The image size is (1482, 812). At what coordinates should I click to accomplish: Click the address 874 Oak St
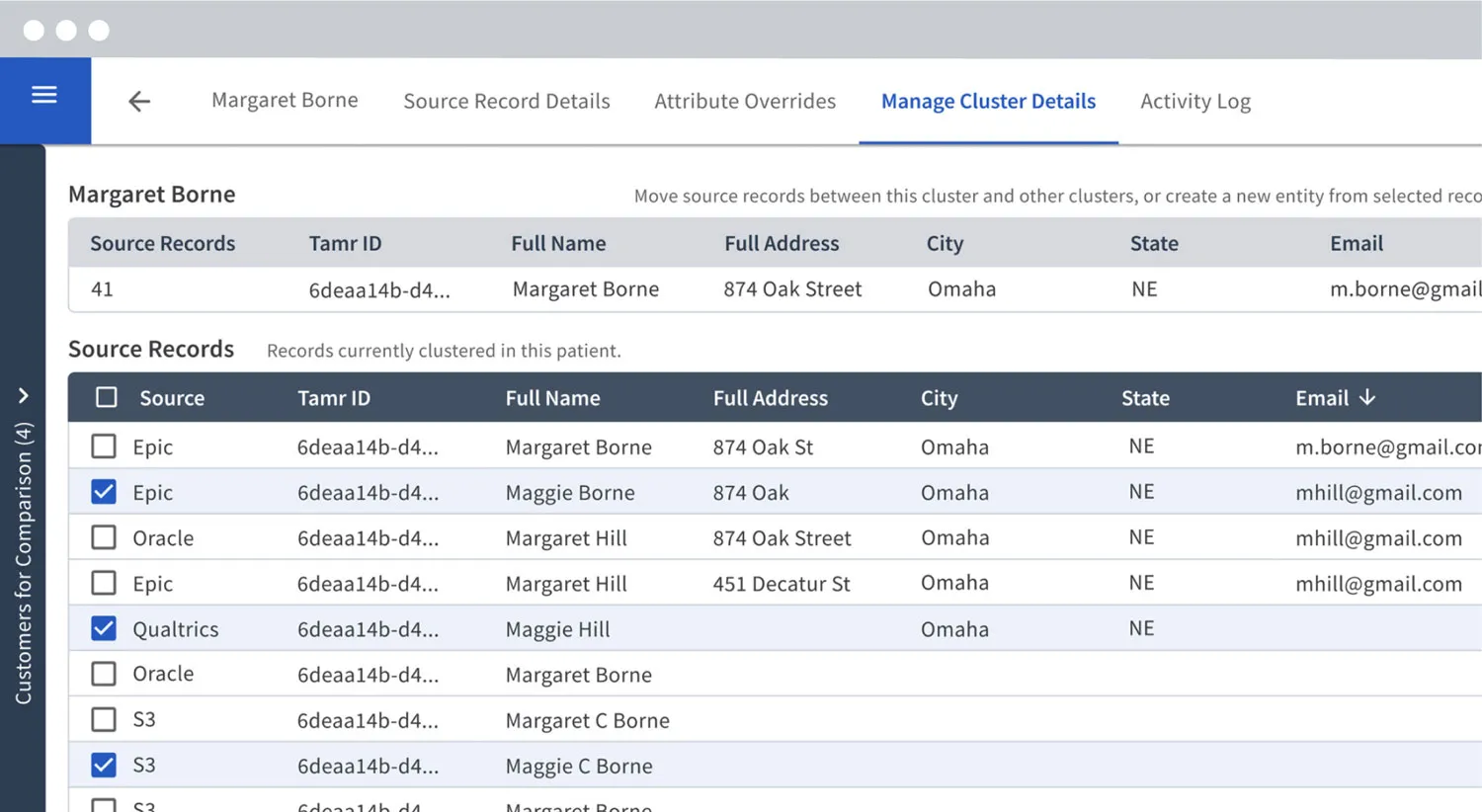click(763, 447)
